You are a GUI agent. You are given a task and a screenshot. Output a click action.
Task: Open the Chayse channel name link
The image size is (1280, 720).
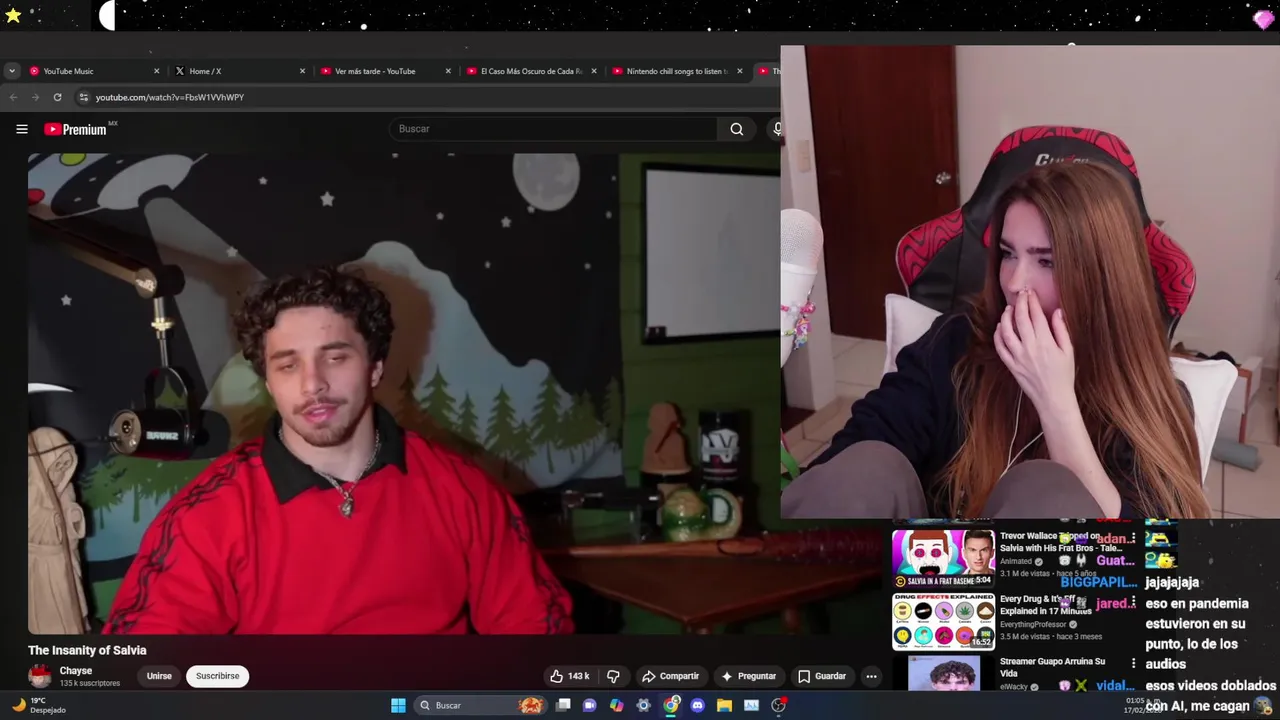76,671
